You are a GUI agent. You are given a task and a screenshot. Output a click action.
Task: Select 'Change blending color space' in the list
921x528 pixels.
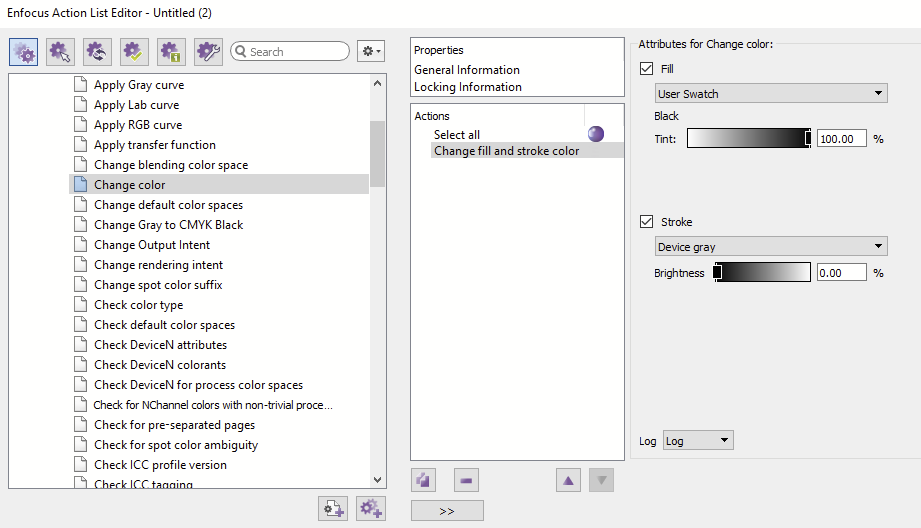point(171,165)
